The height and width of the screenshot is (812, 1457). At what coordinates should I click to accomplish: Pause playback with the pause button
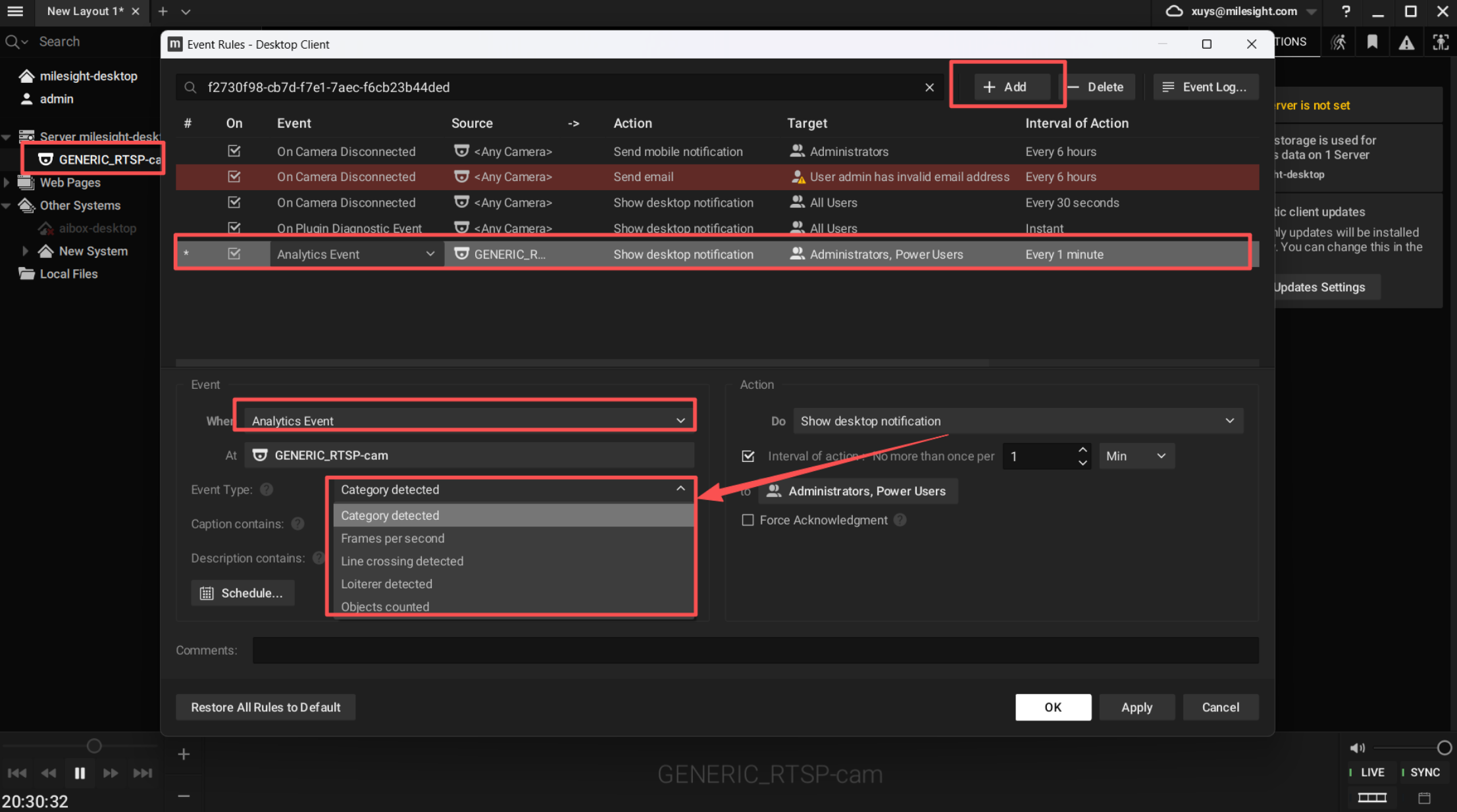[80, 773]
